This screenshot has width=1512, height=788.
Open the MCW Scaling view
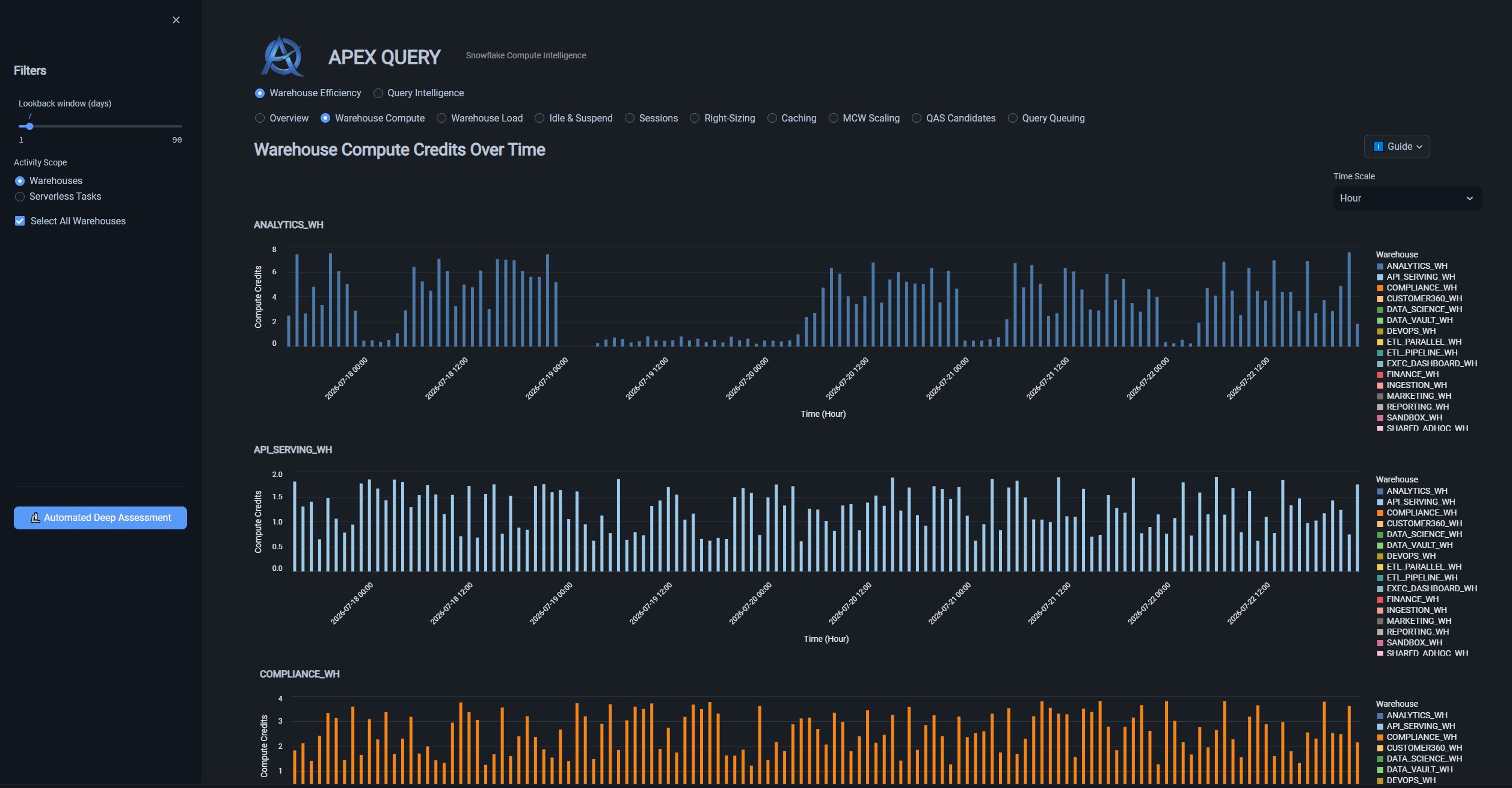[864, 119]
